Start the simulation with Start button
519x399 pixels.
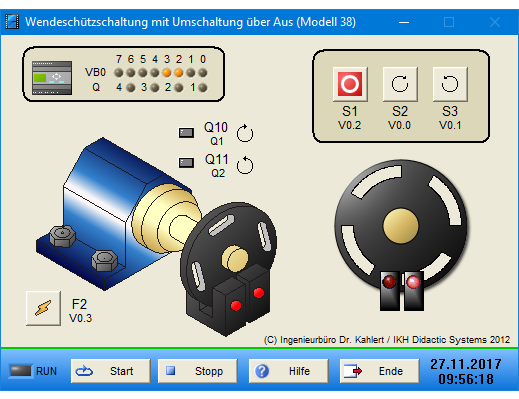point(111,371)
